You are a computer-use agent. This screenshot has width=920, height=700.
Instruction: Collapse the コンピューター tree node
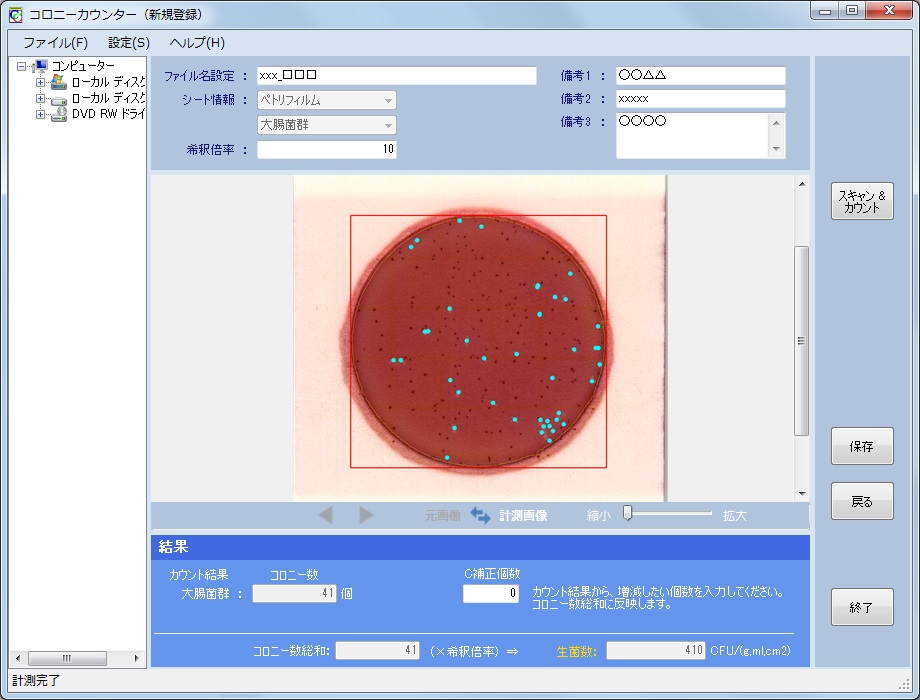coord(22,66)
